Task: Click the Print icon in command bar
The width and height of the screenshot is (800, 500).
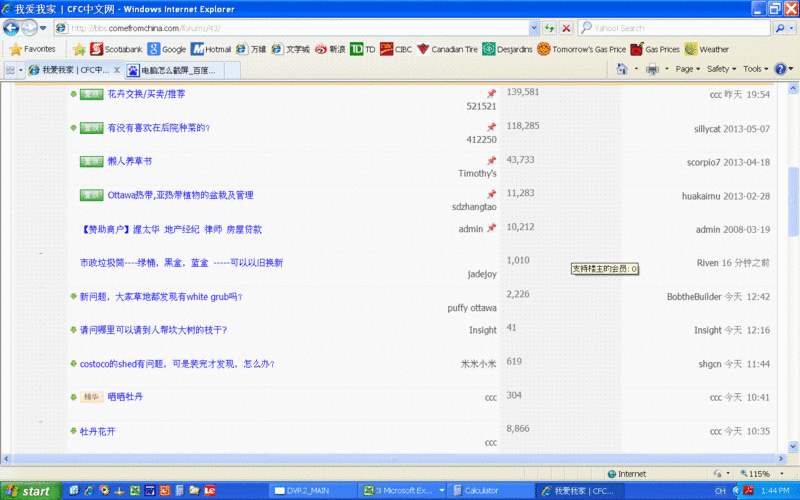Action: [651, 69]
